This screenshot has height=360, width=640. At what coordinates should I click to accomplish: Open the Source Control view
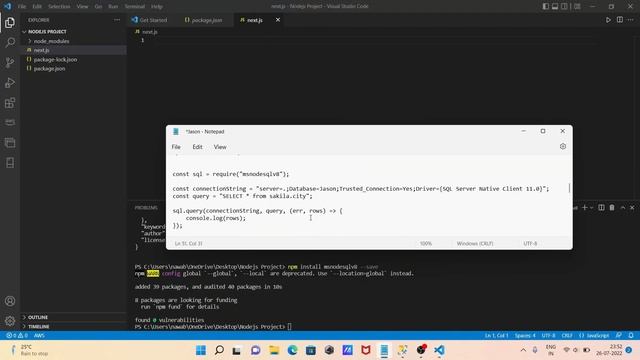pyautogui.click(x=10, y=62)
